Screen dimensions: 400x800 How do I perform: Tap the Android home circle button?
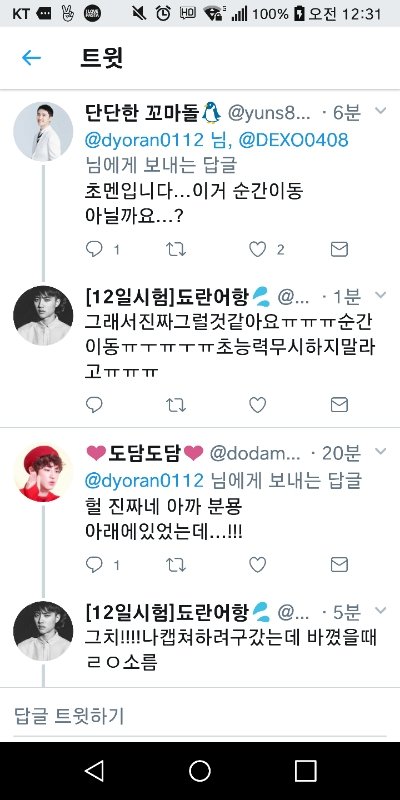[200, 771]
